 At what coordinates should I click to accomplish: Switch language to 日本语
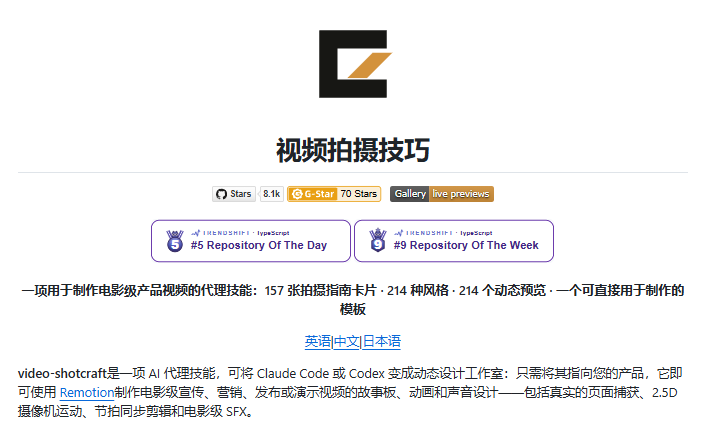tap(381, 342)
